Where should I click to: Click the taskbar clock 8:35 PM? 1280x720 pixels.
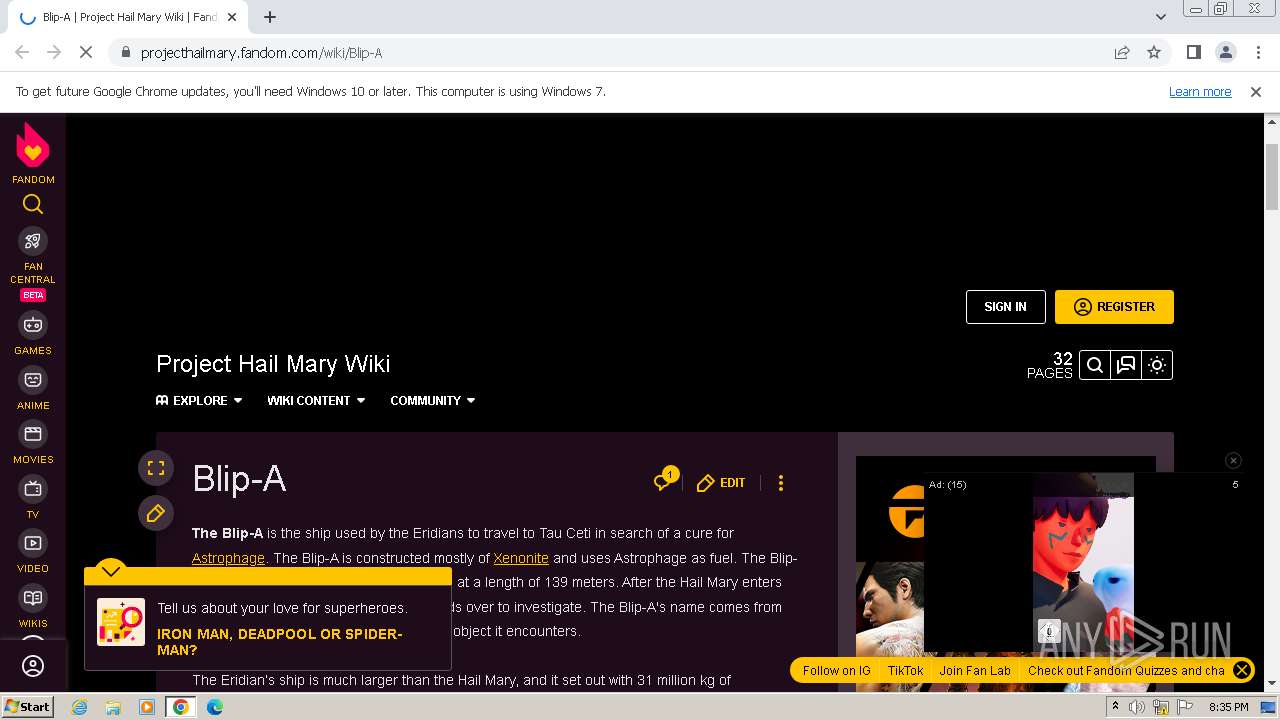pyautogui.click(x=1228, y=707)
